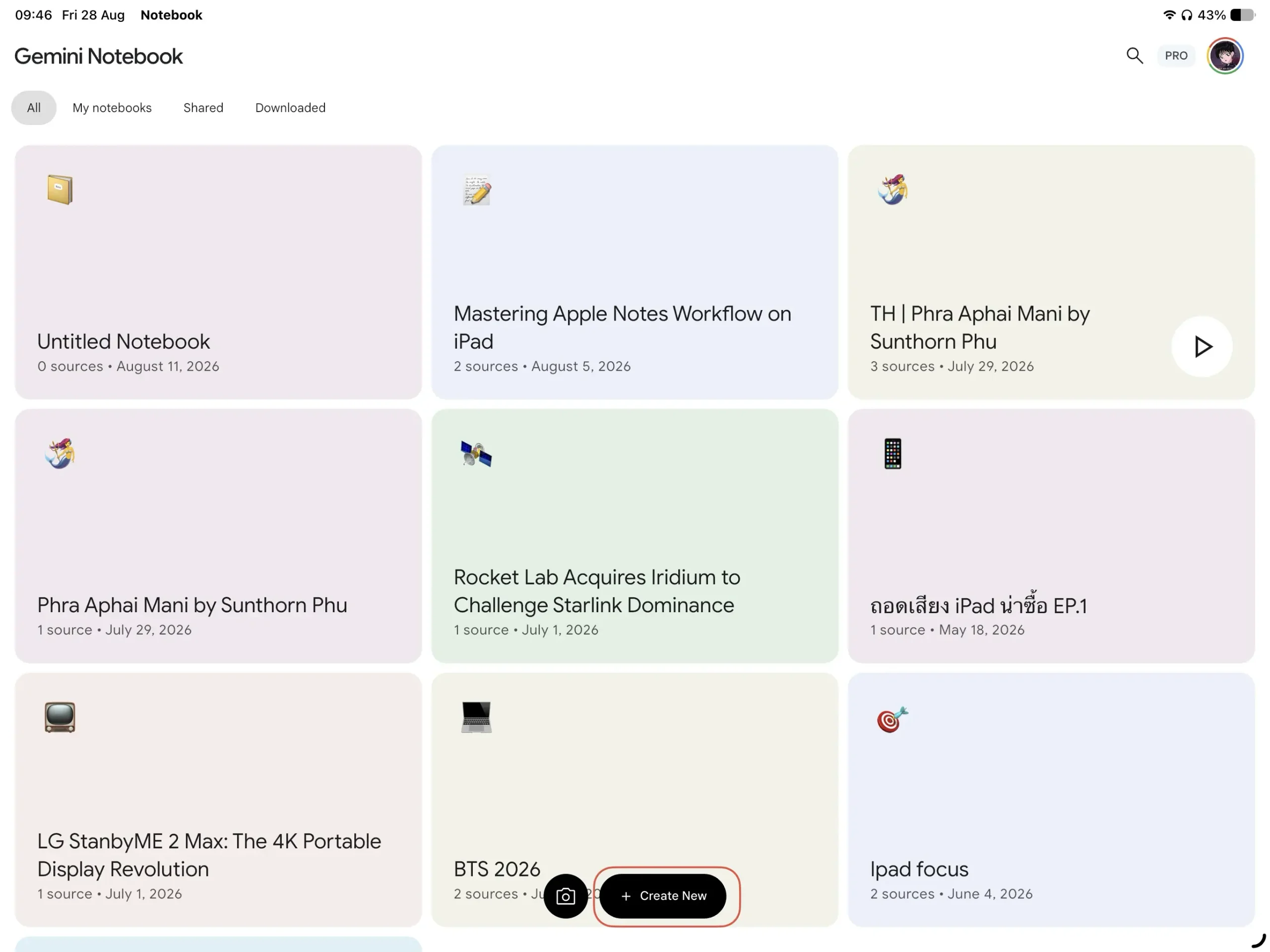Switch to the Shared tab

click(203, 107)
